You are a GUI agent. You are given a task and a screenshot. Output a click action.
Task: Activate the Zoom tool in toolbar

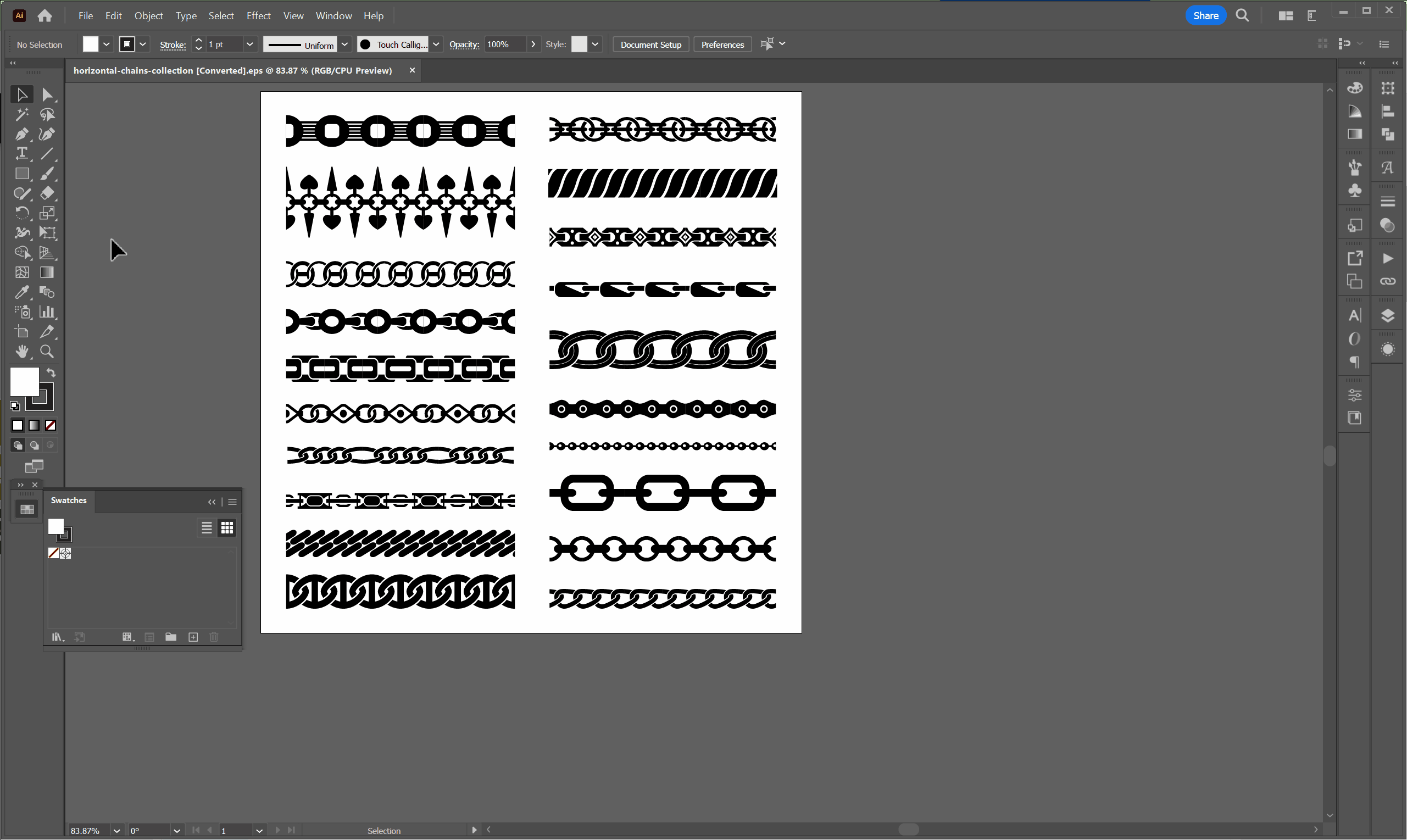coord(47,352)
